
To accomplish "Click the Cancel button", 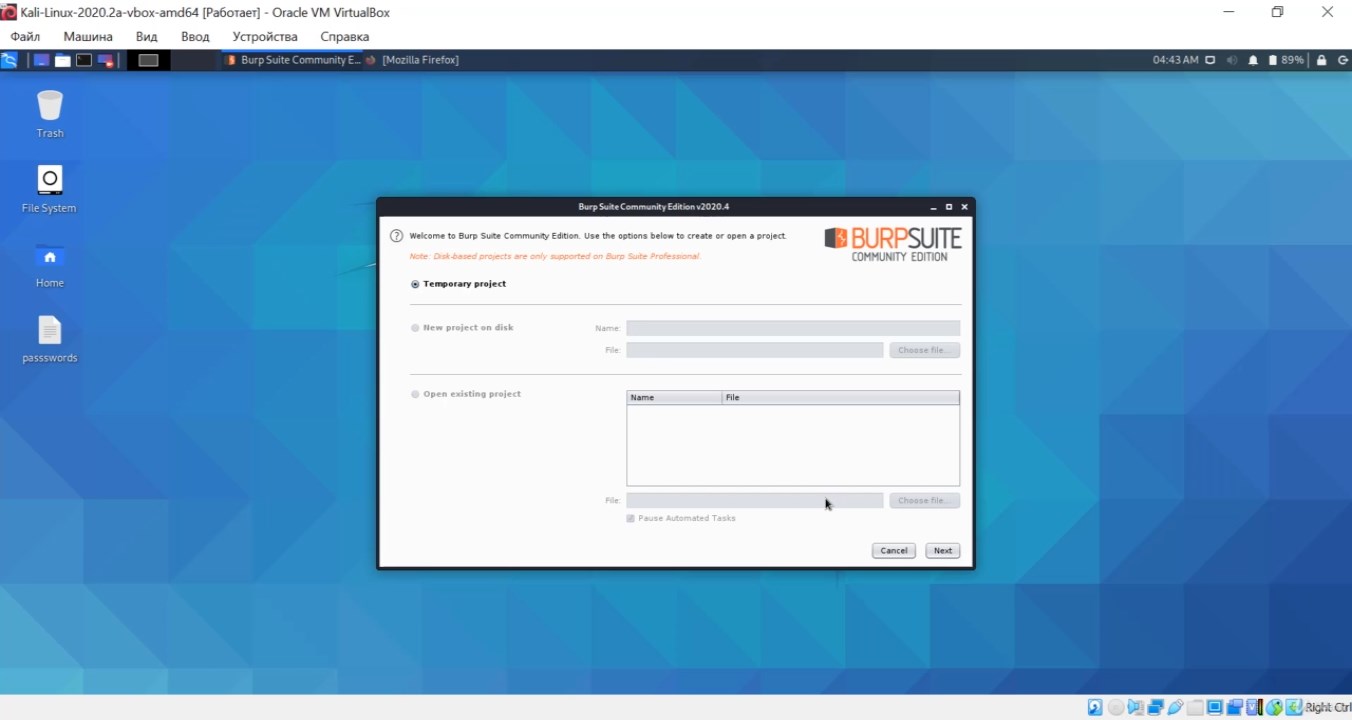I will (894, 551).
